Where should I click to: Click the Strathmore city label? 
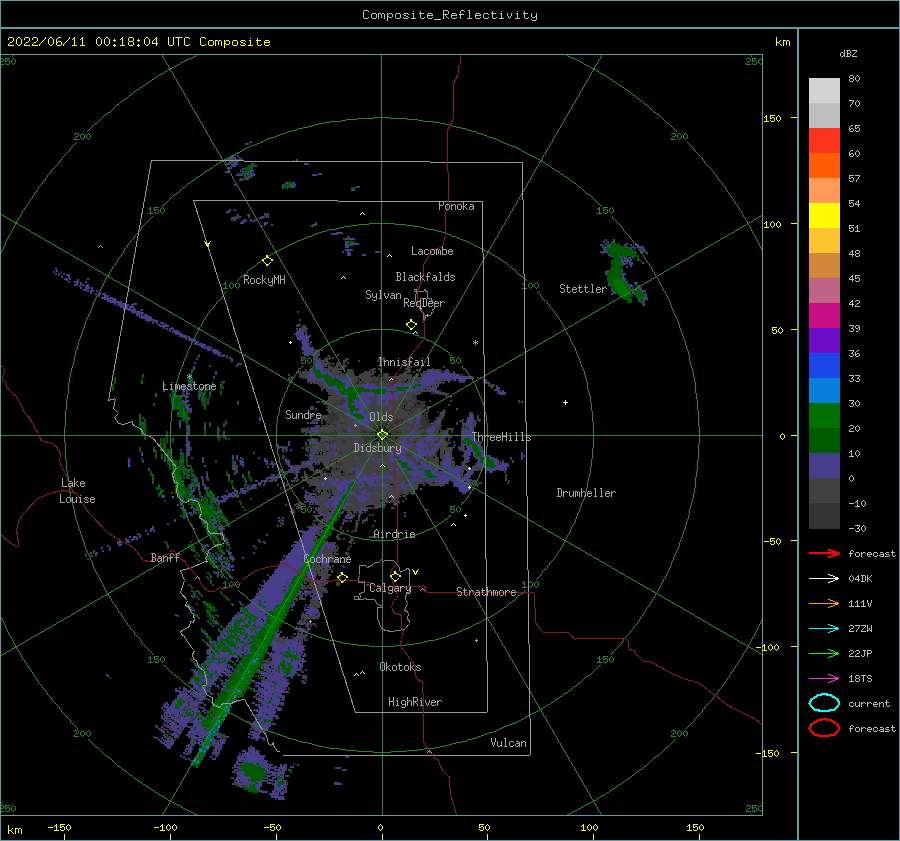point(486,592)
